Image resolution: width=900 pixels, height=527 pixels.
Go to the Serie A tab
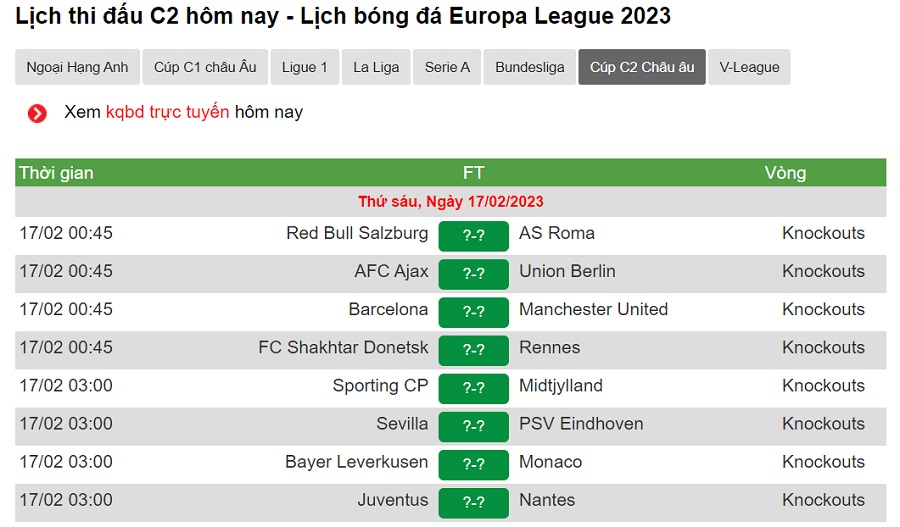click(447, 67)
